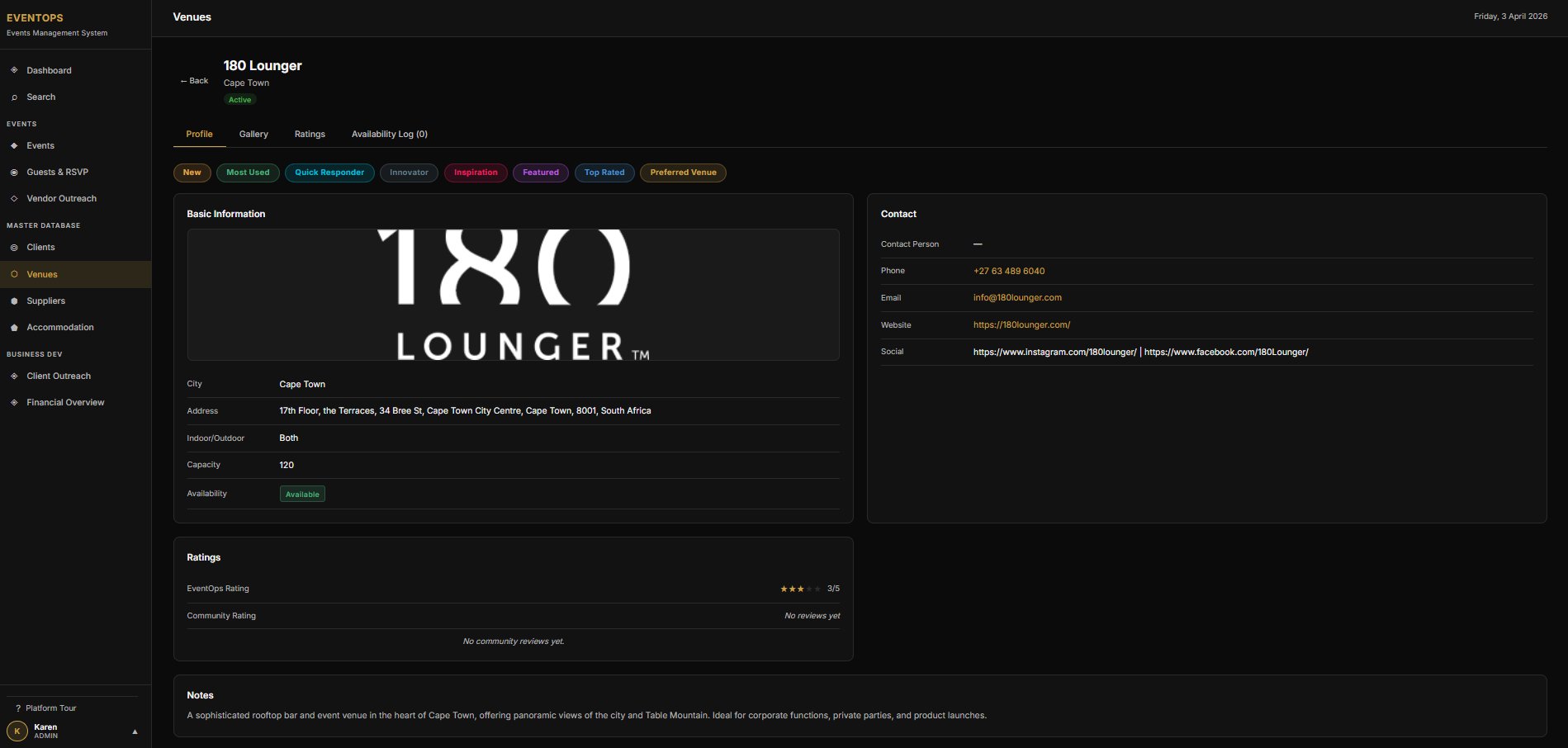Click the Venues hexagon icon
The image size is (1568, 748).
pos(14,274)
